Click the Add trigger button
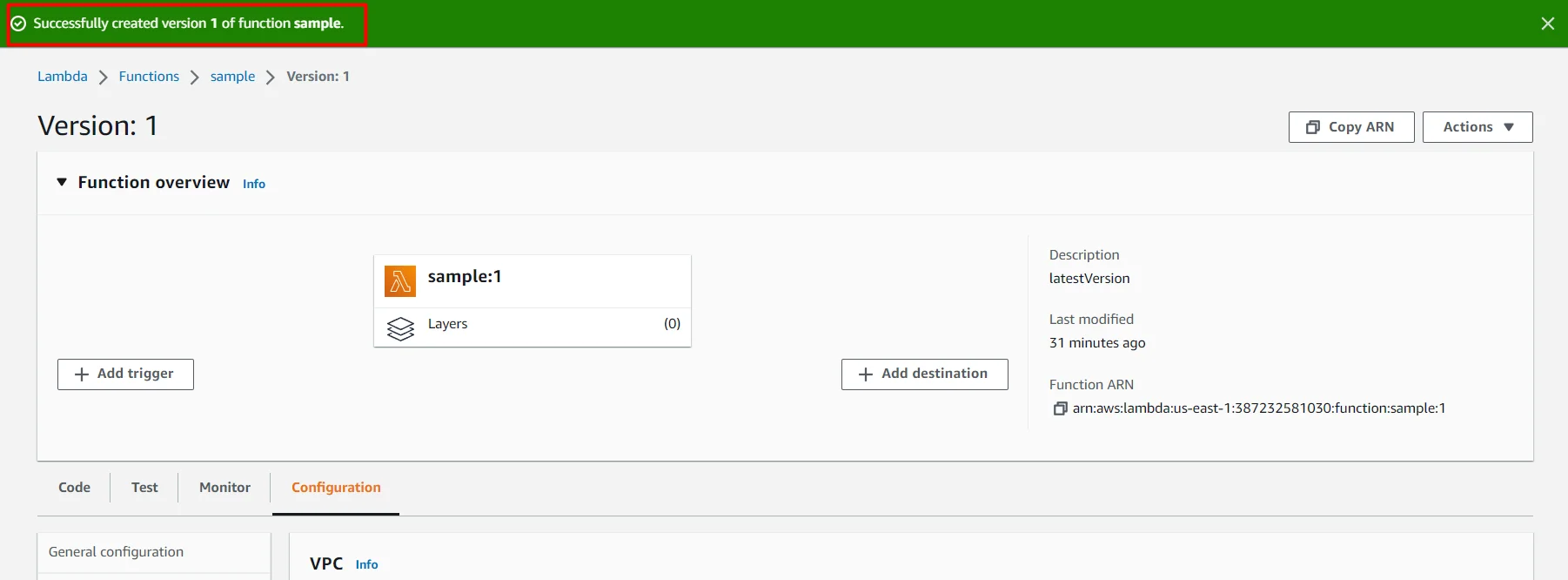Image resolution: width=1568 pixels, height=580 pixels. [125, 374]
